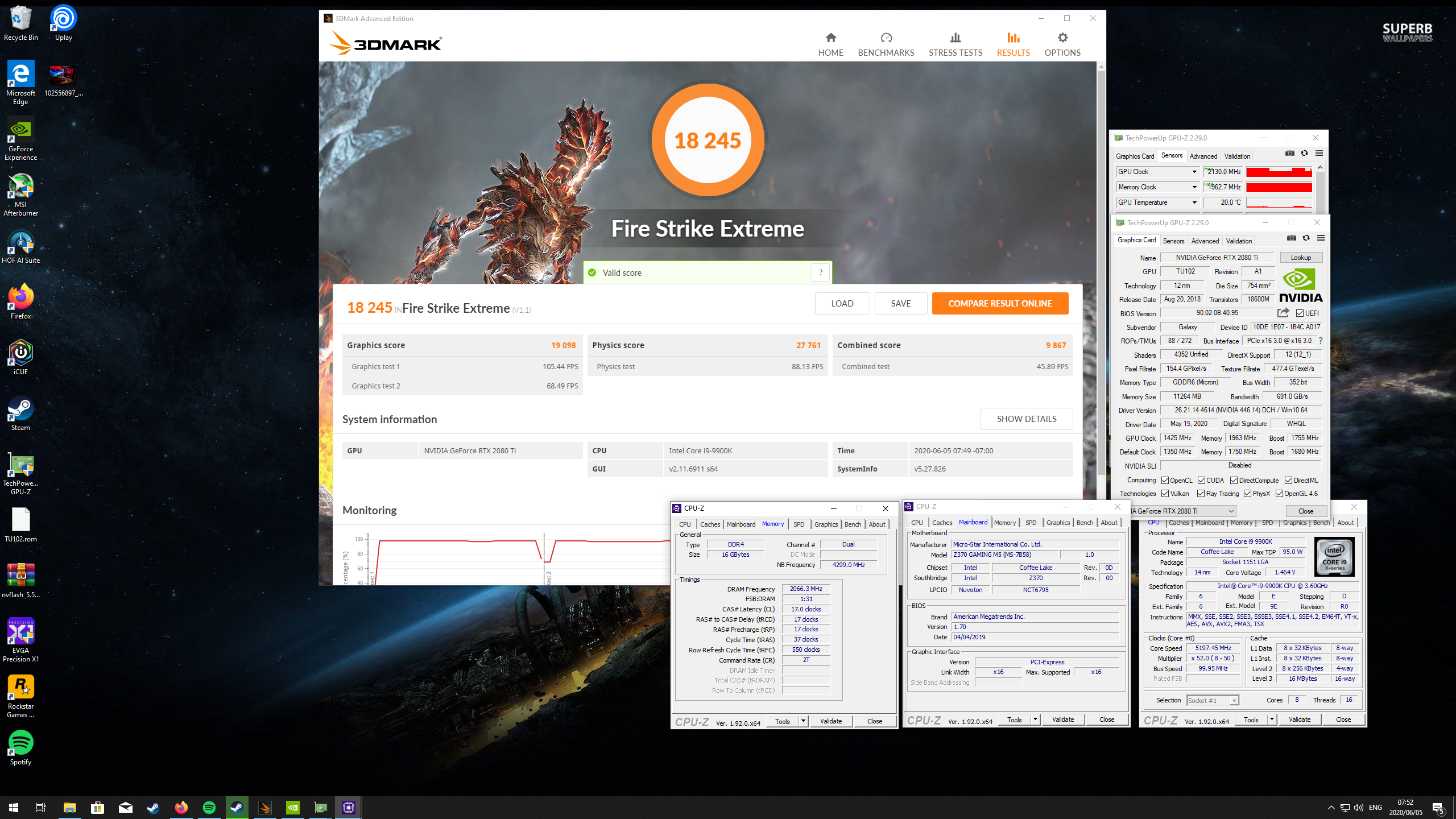The width and height of the screenshot is (1456, 819).
Task: Open hamburger menu in GPU-Z Graphics Card window
Action: click(x=1321, y=238)
